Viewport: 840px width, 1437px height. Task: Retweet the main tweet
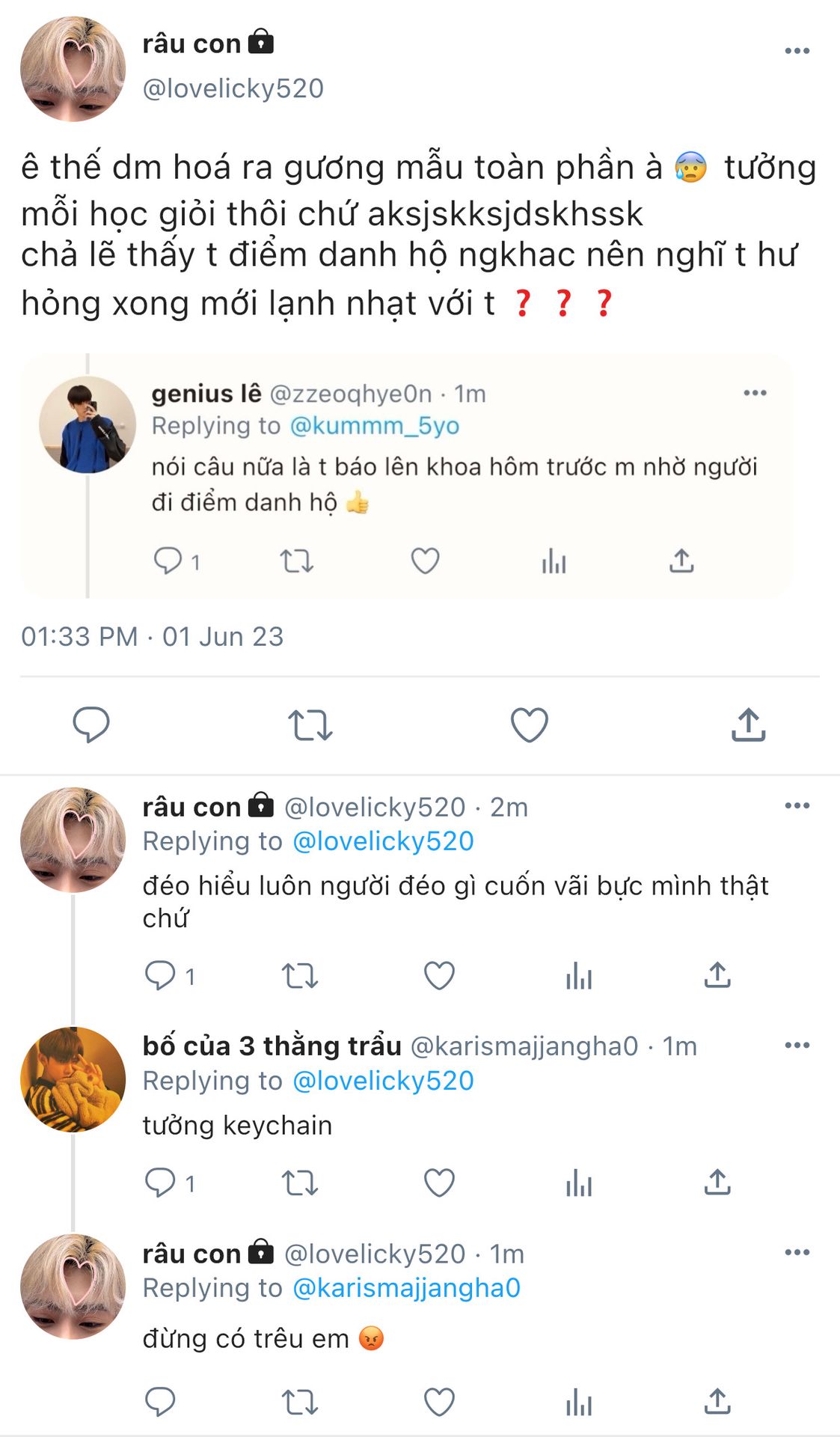pyautogui.click(x=310, y=724)
